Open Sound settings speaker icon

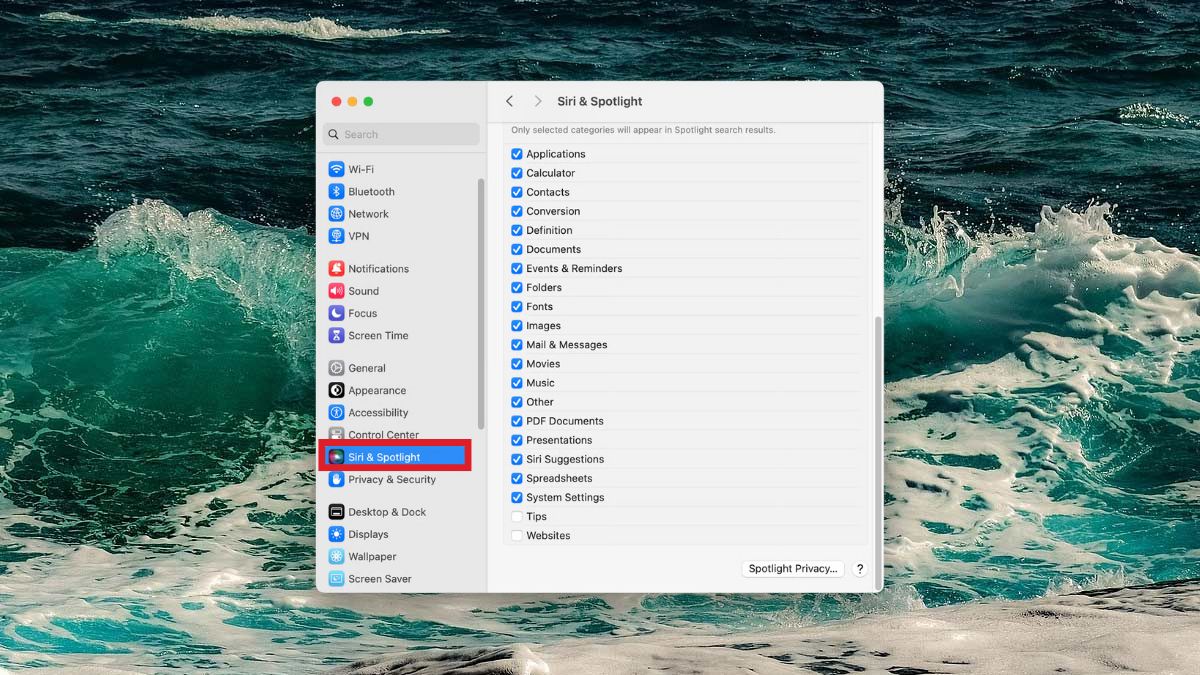(337, 291)
